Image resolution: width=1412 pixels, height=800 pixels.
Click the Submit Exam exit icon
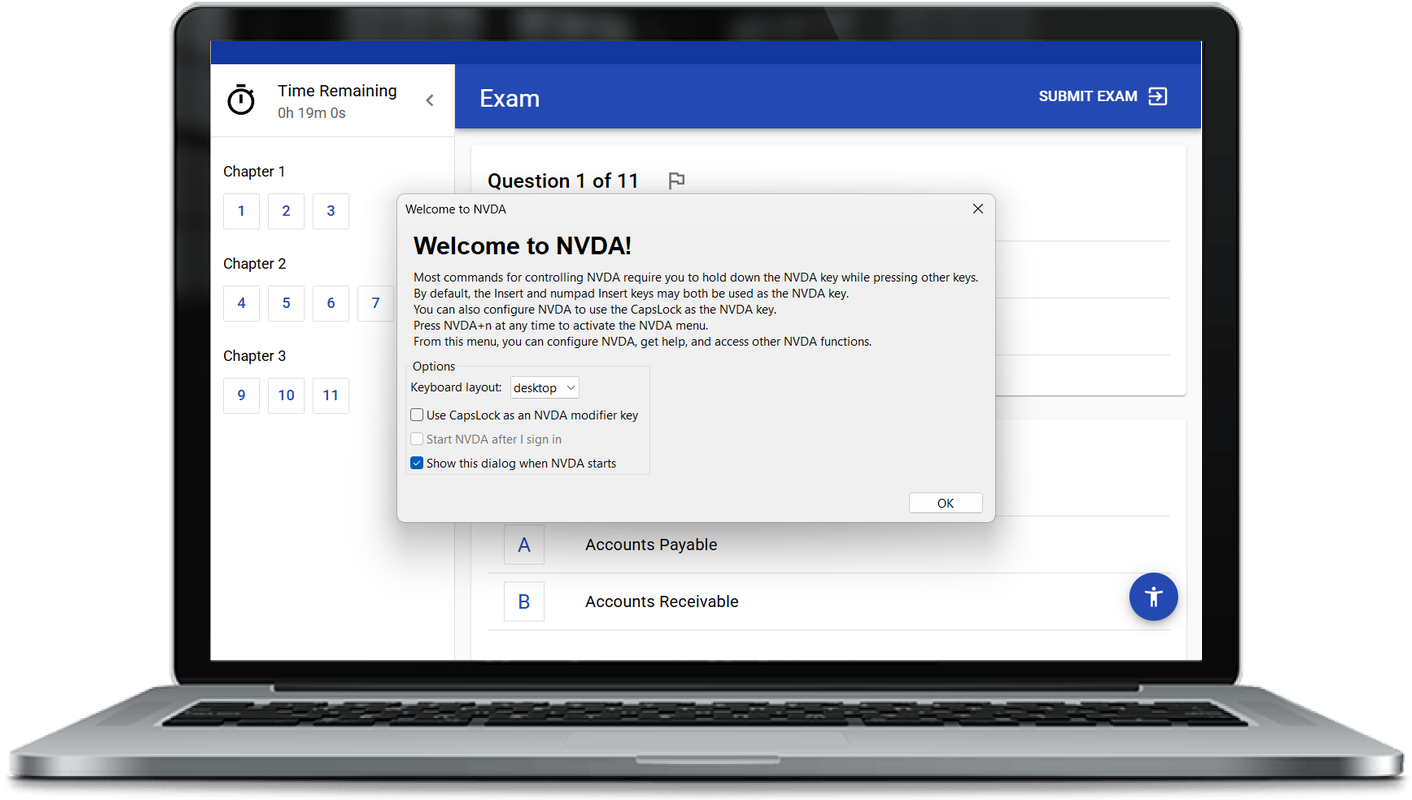pos(1157,96)
